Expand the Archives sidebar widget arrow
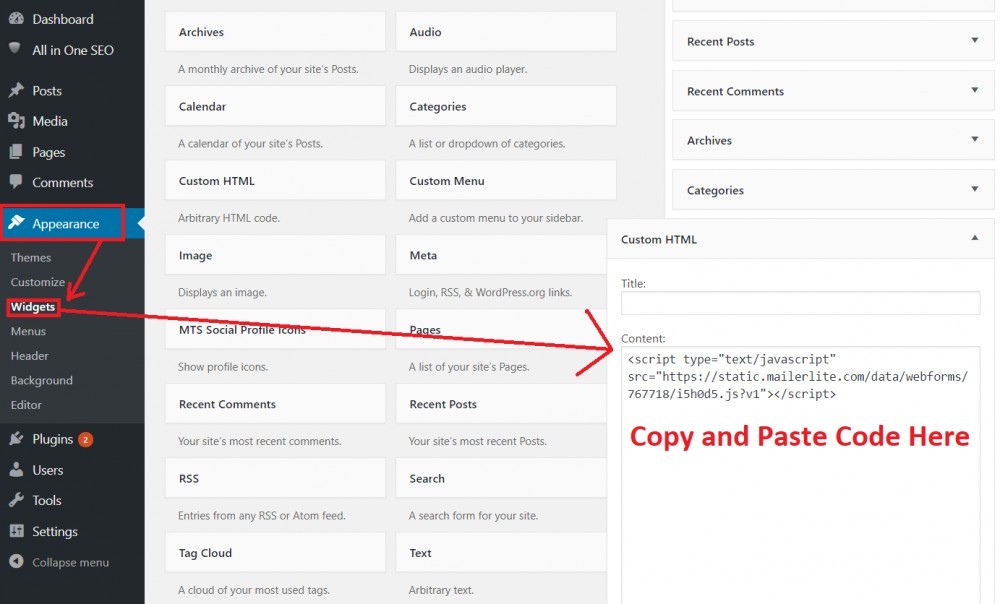Image resolution: width=1000 pixels, height=604 pixels. point(974,139)
